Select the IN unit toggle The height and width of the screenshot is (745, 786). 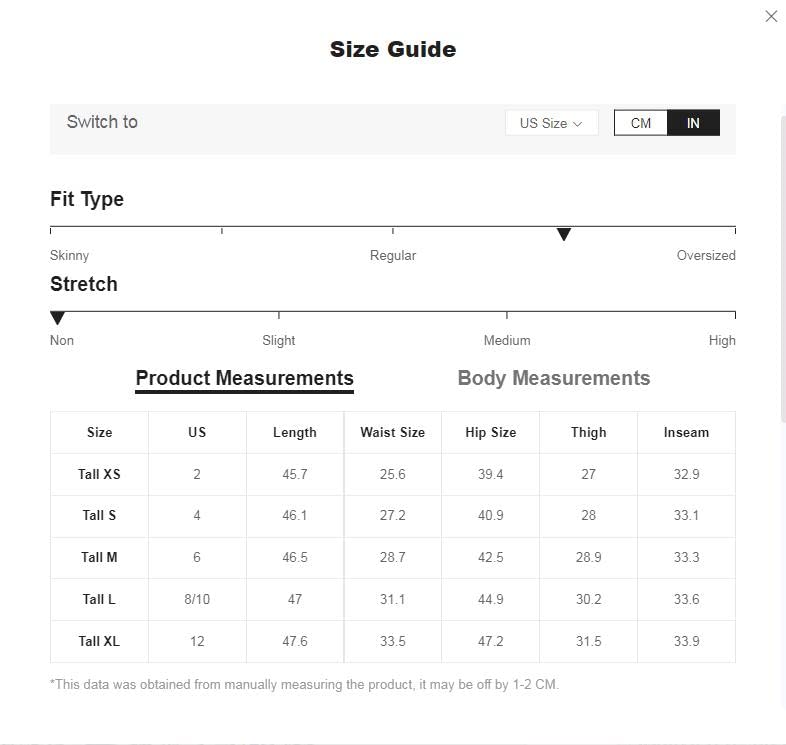pos(693,123)
